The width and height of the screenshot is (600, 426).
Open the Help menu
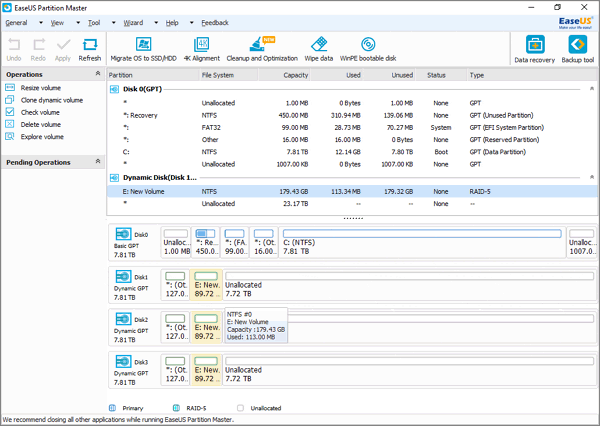point(172,23)
